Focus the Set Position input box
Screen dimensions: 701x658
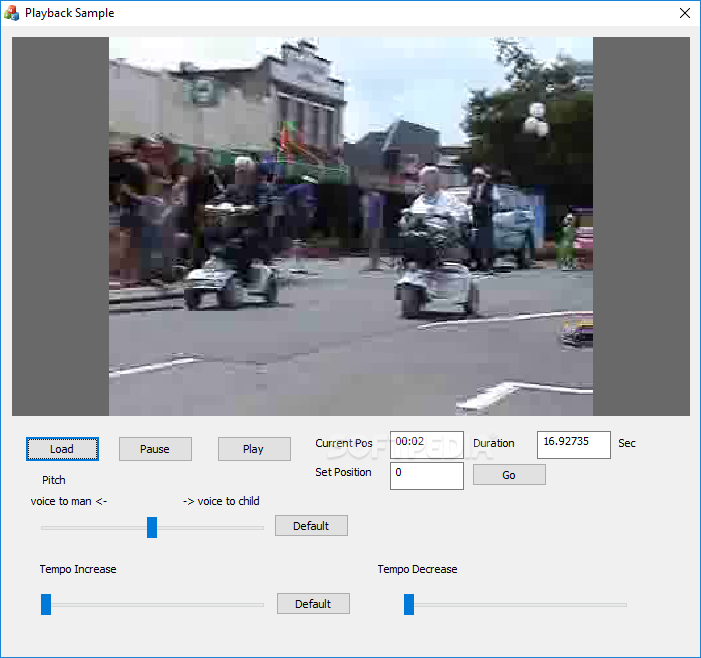(427, 475)
